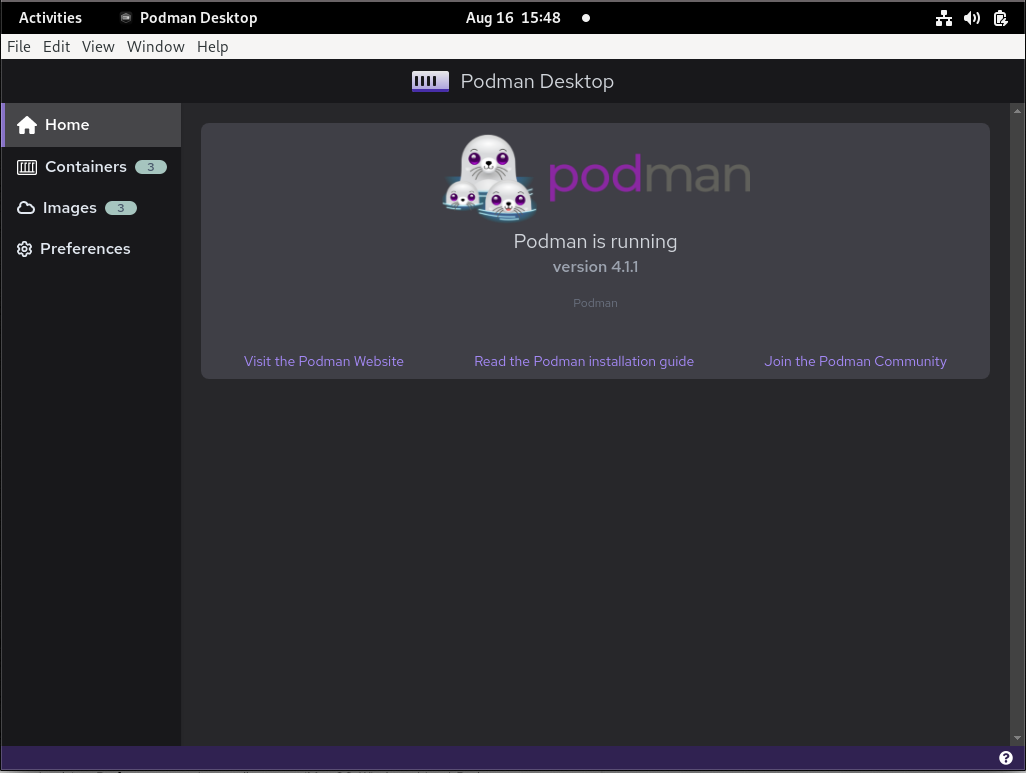Click the large 'podman' wordmark
1026x773 pixels.
click(649, 177)
